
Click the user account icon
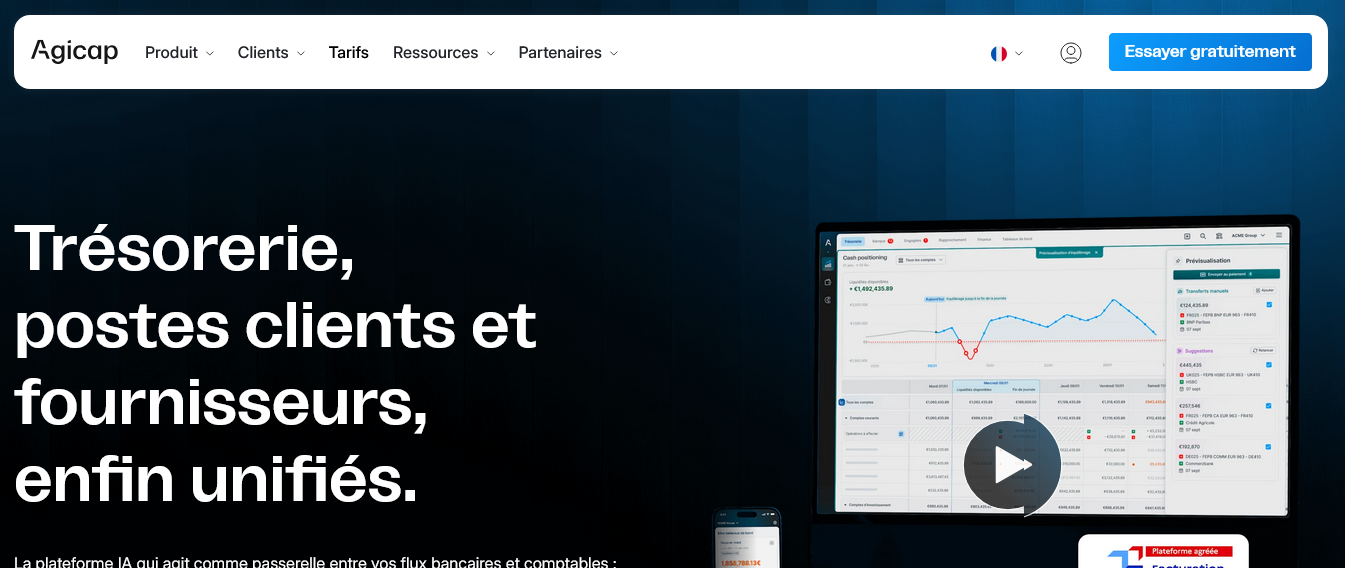(1071, 53)
